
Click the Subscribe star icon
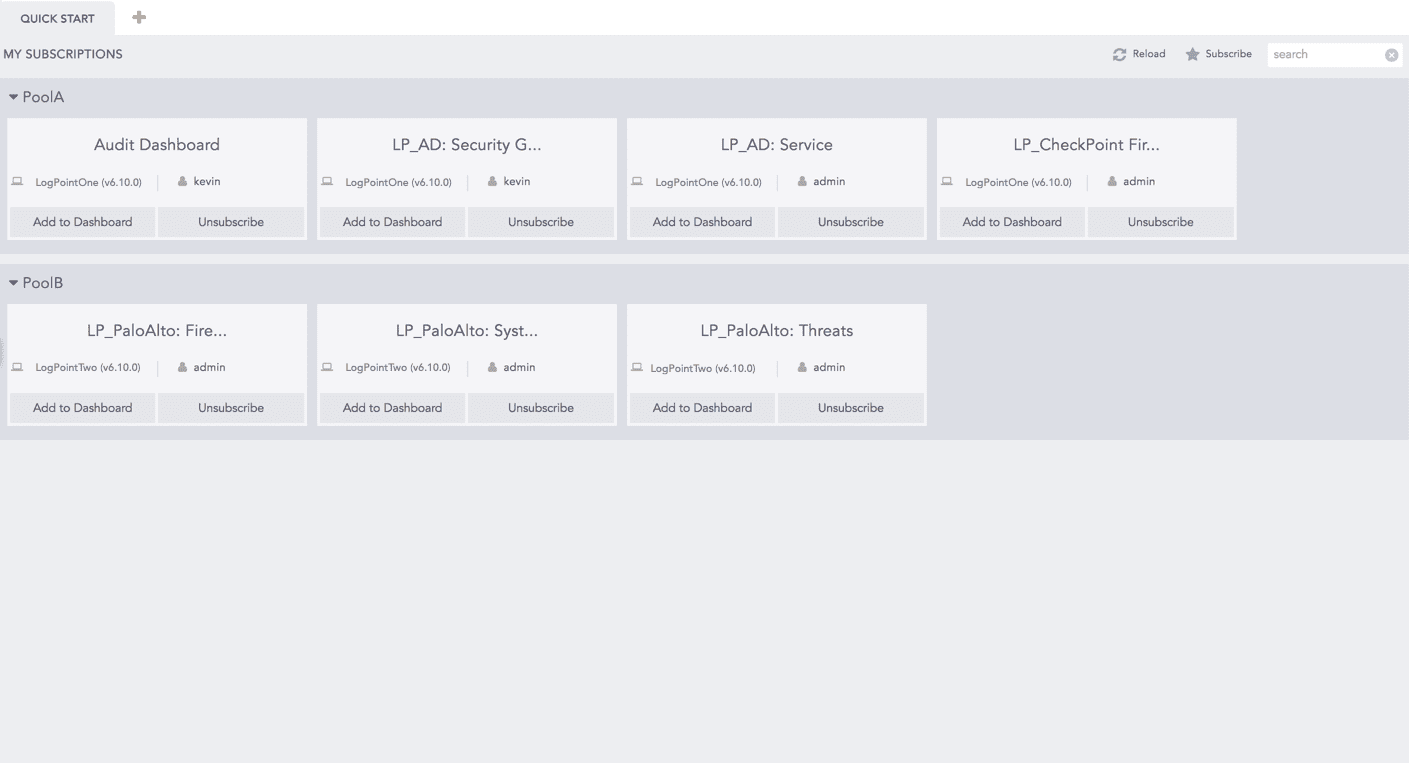click(x=1191, y=54)
